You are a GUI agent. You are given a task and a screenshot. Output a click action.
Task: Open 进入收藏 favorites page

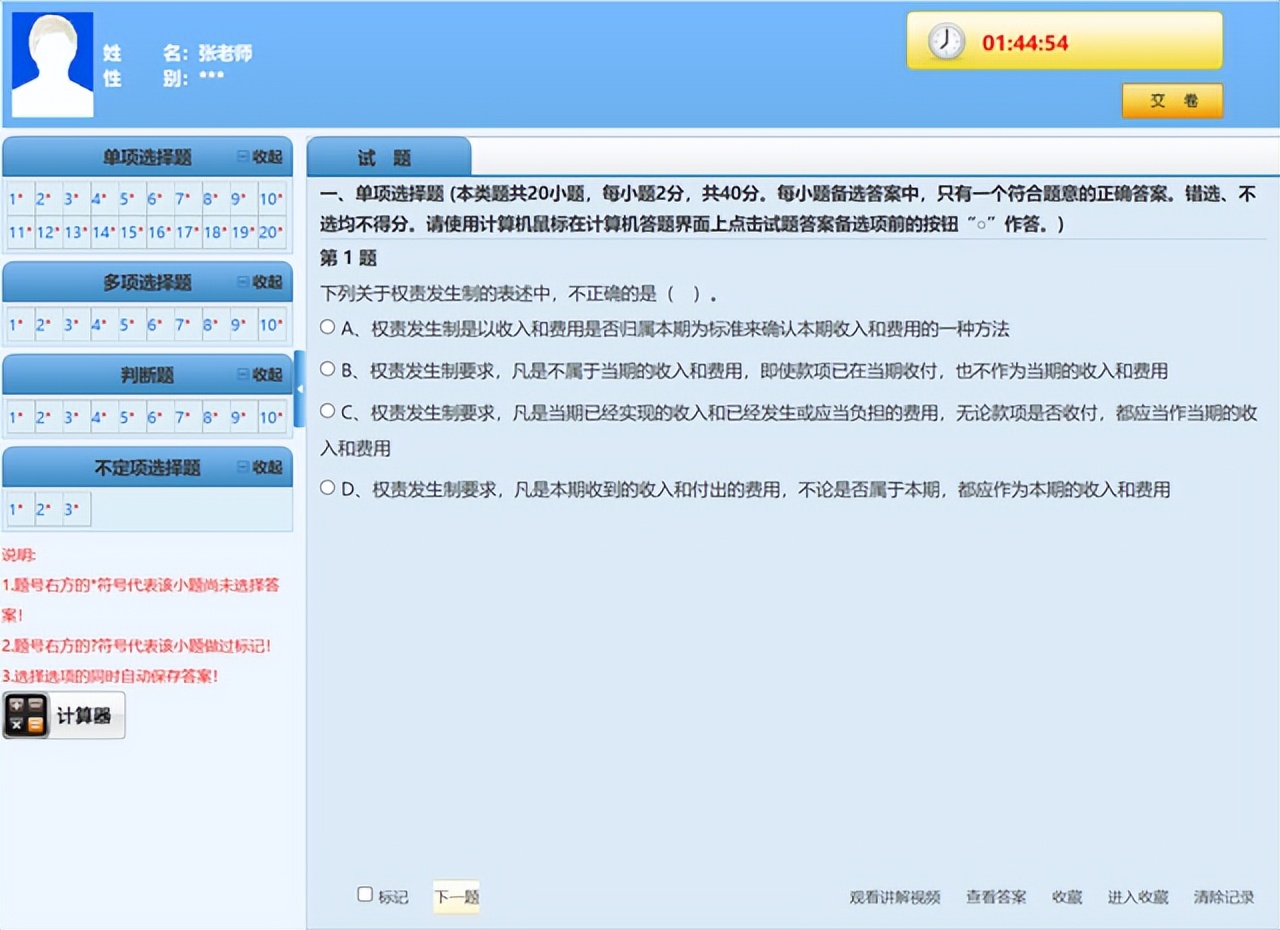[1139, 897]
